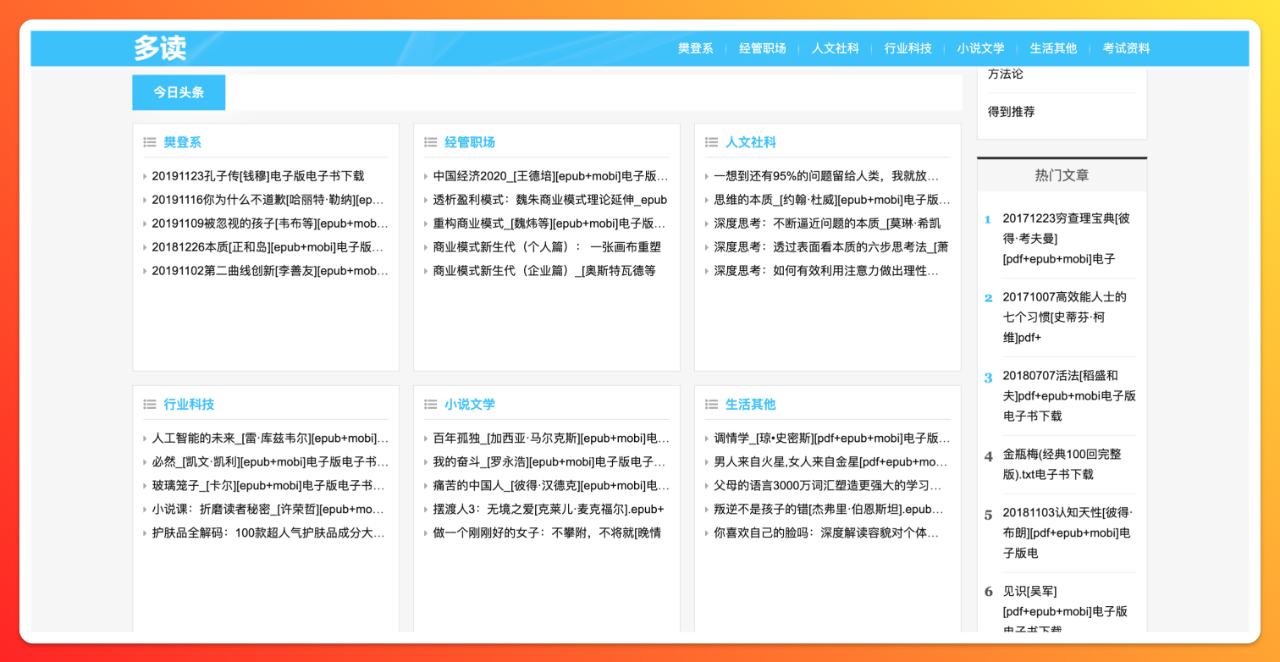Select 人文社科 in top navigation
This screenshot has height=662, width=1280.
click(836, 48)
